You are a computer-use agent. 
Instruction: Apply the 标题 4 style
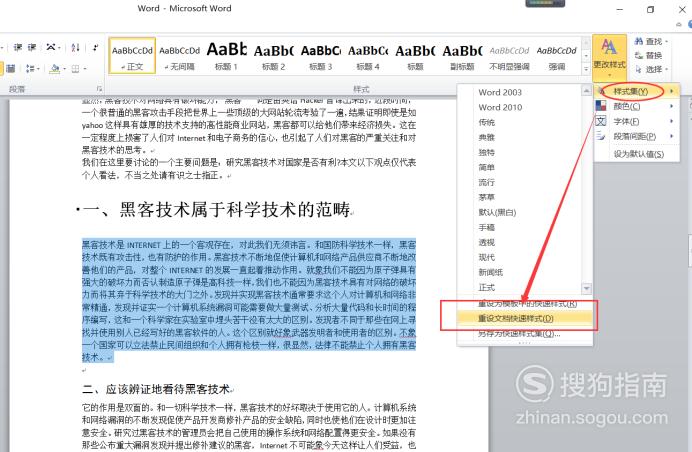point(368,56)
